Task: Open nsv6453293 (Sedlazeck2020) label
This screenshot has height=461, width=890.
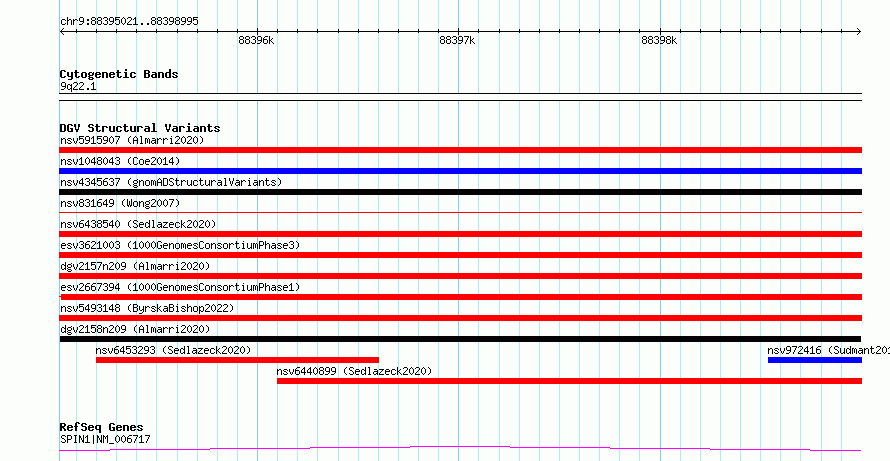Action: [x=173, y=350]
